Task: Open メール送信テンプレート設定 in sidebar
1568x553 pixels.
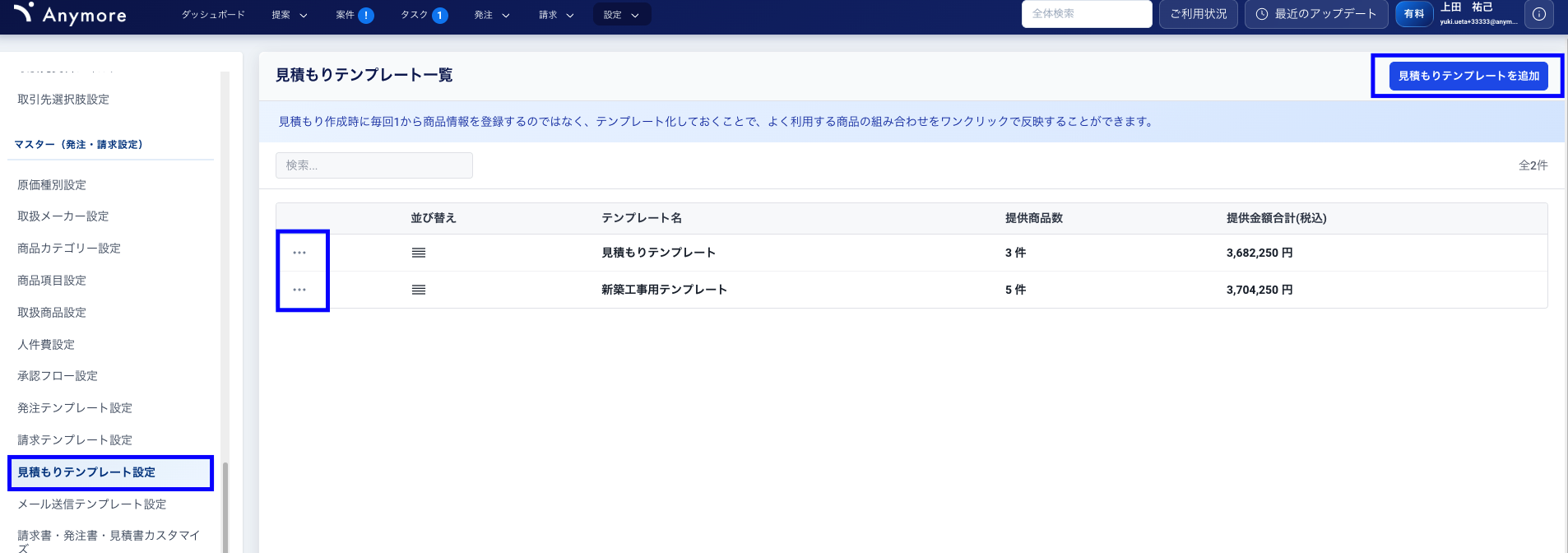Action: (92, 504)
